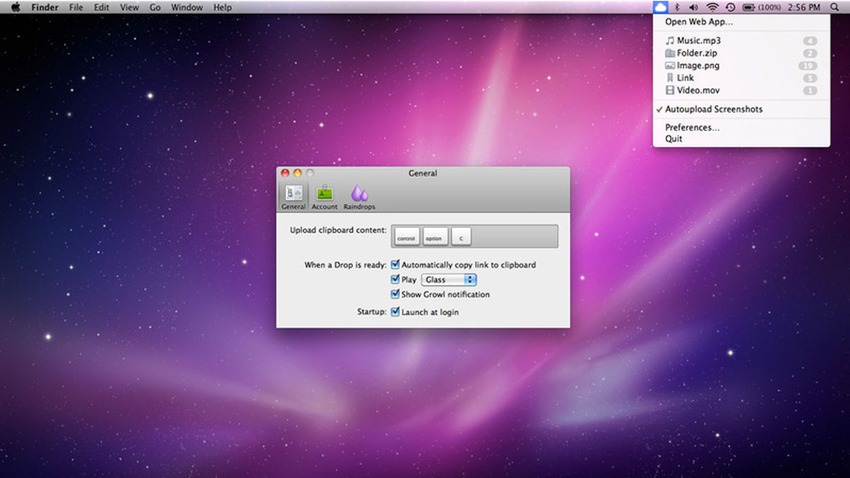Image resolution: width=850 pixels, height=478 pixels.
Task: Click the CloudApp cloud icon in menu bar
Action: pyautogui.click(x=659, y=7)
